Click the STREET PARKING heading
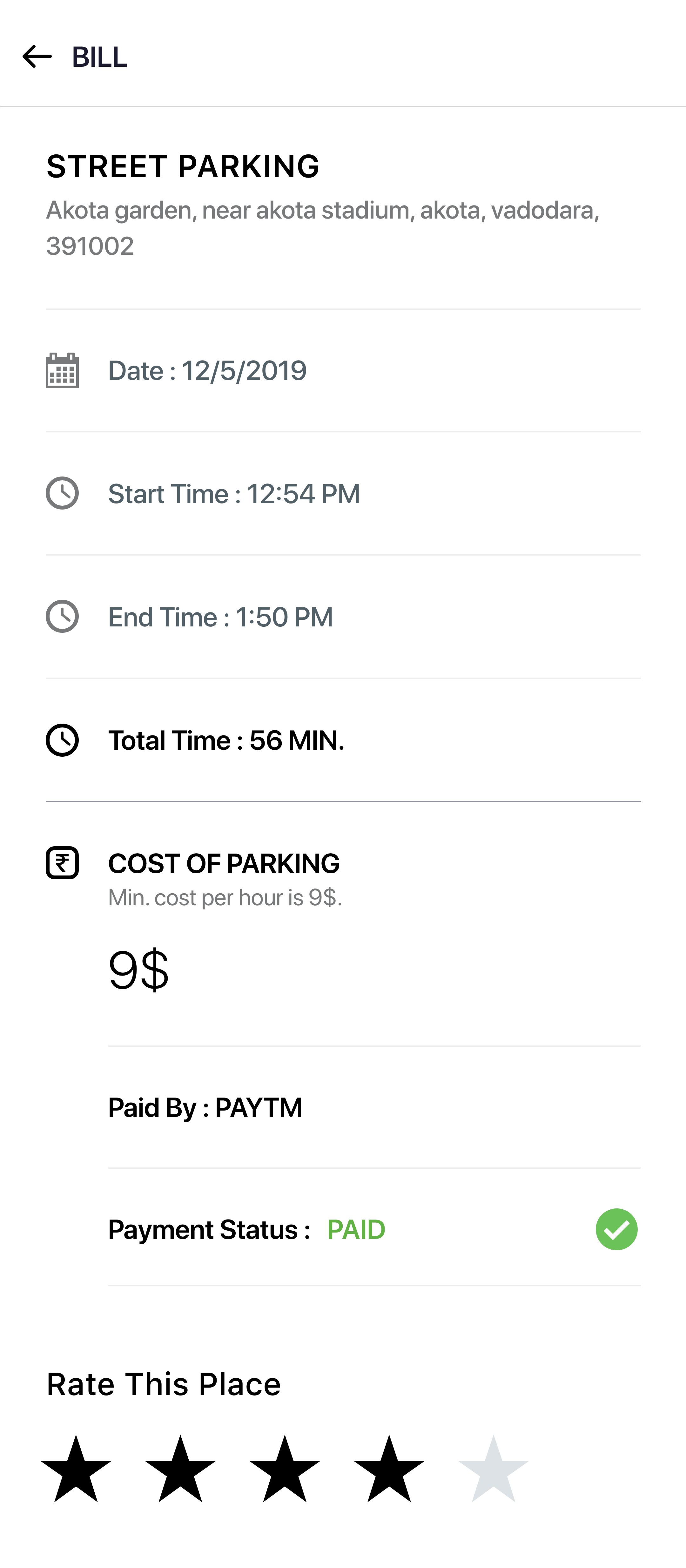Viewport: 686px width, 1568px height. [183, 166]
